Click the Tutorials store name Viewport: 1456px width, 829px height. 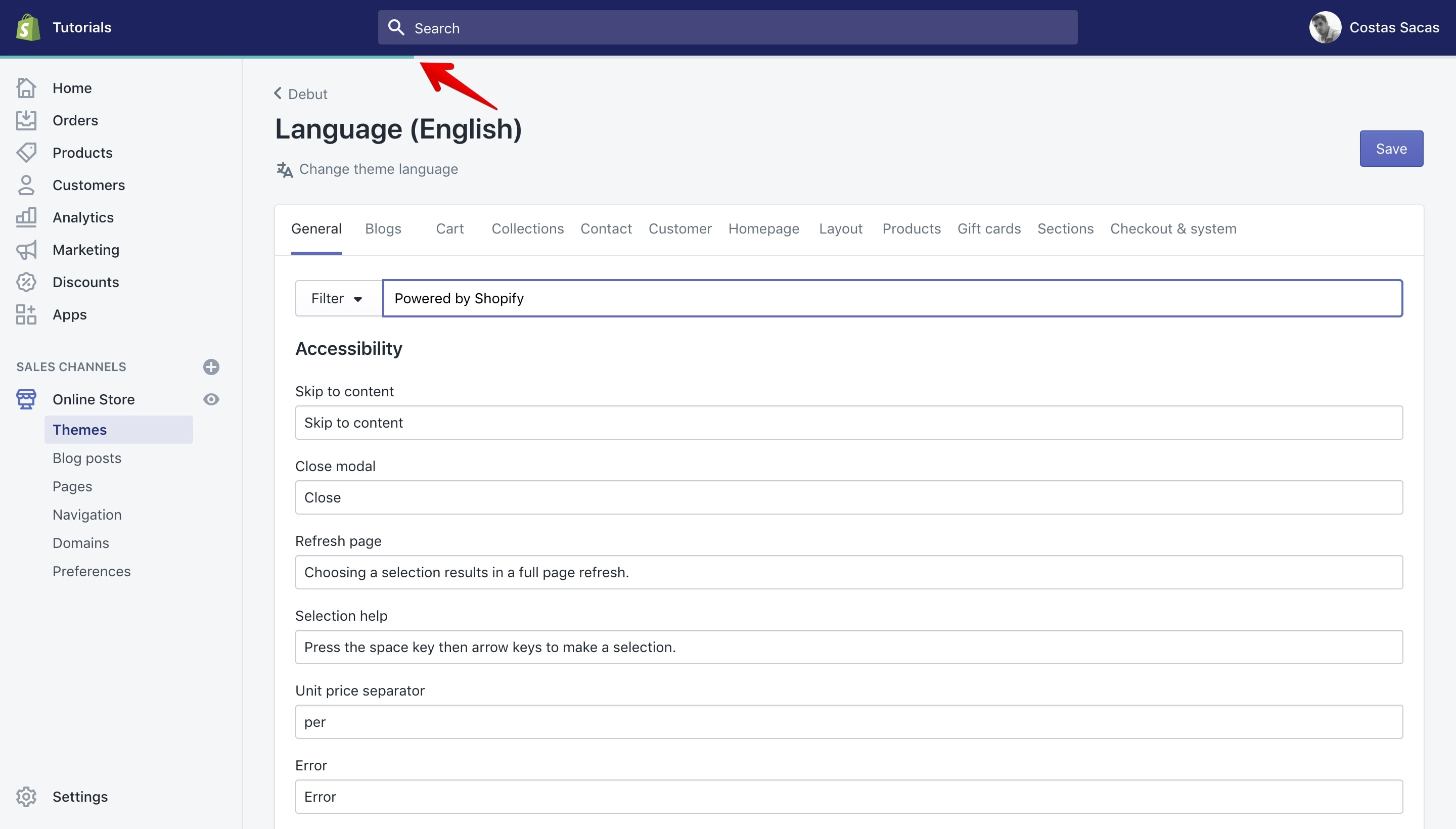(82, 27)
